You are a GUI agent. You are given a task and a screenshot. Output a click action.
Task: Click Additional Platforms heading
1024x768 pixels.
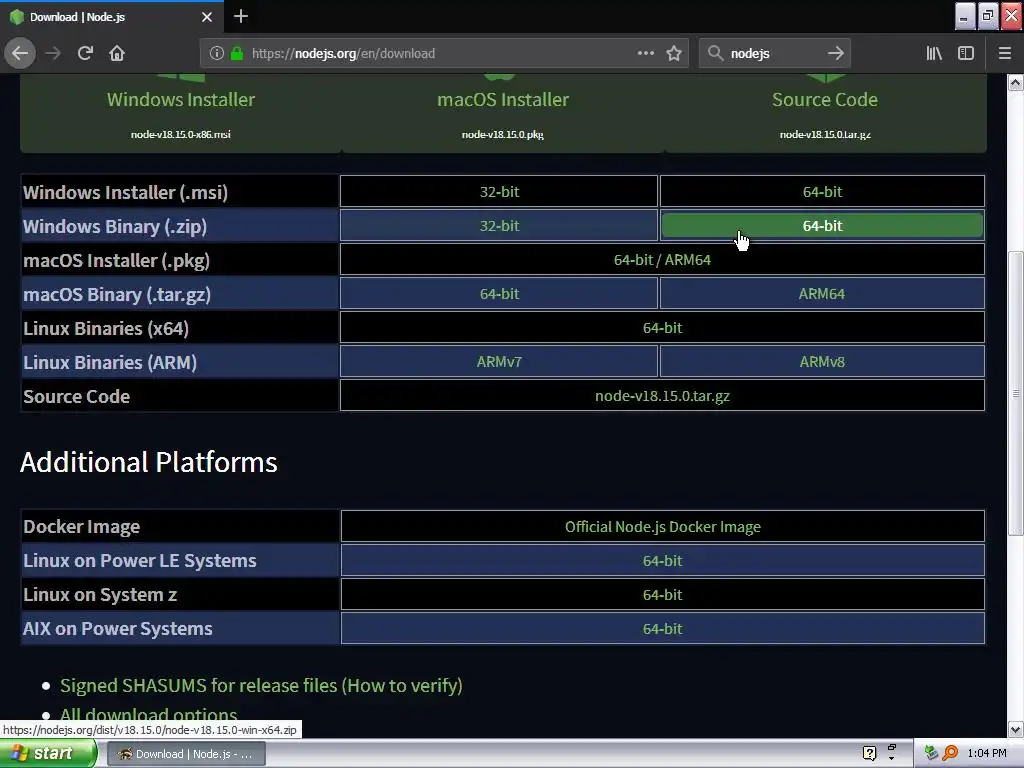pyautogui.click(x=149, y=462)
